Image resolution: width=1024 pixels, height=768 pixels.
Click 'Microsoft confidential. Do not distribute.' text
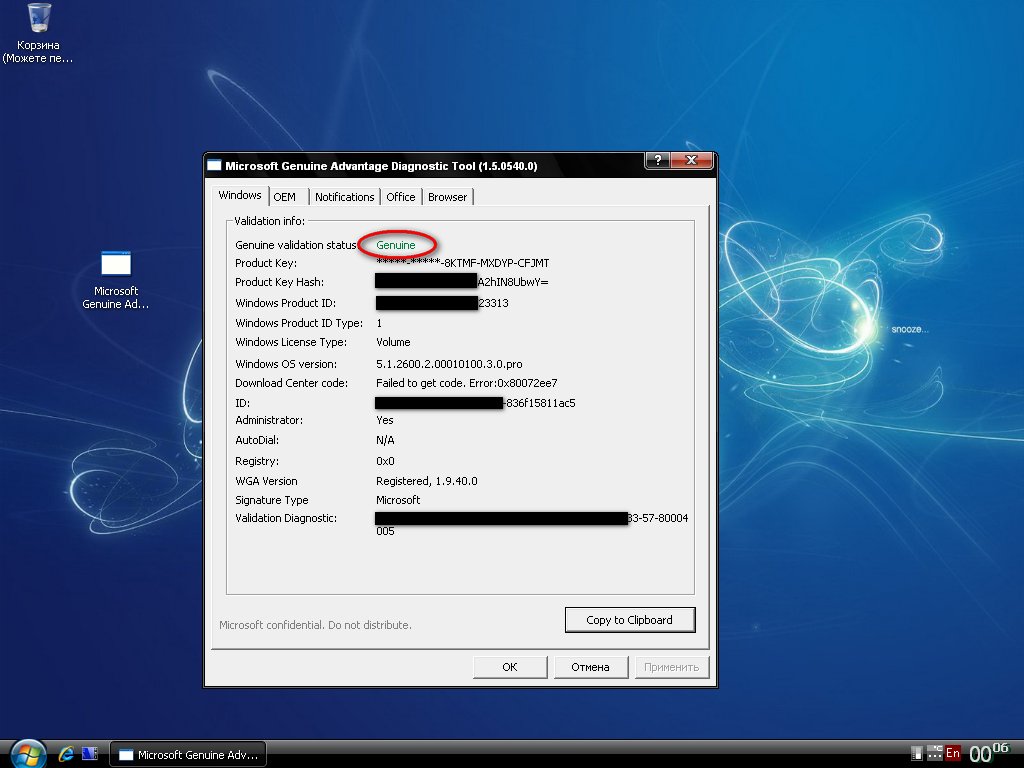coord(315,625)
